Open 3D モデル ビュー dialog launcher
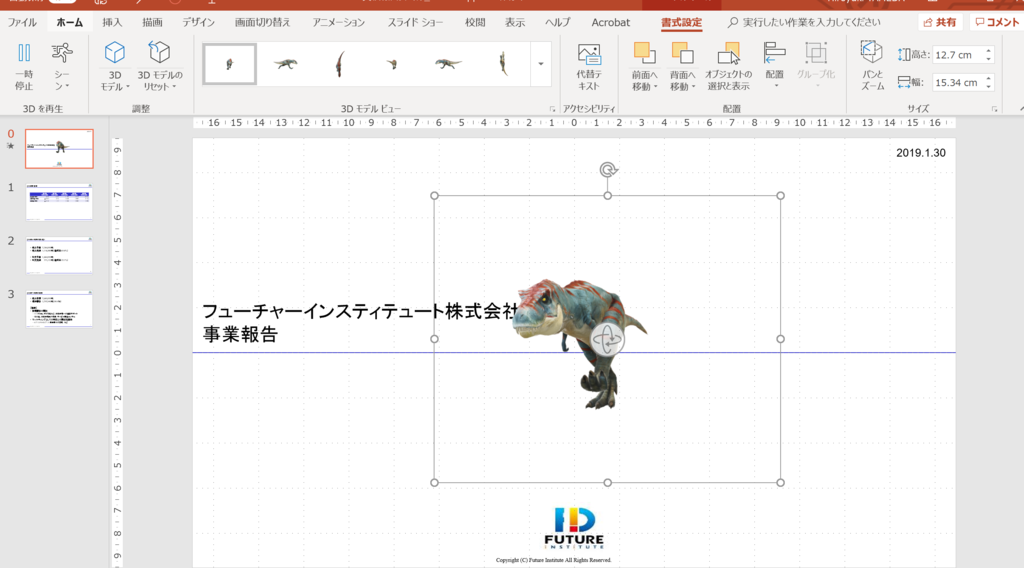 [x=552, y=109]
